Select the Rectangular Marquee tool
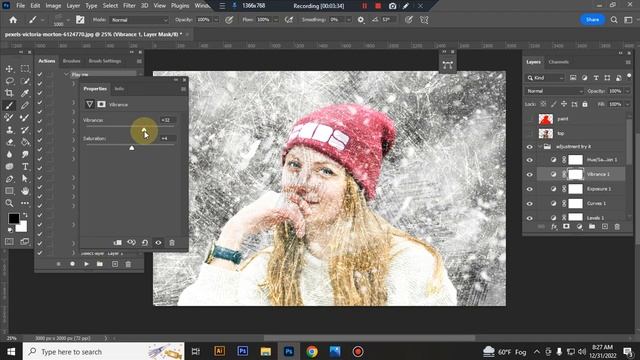This screenshot has width=640, height=360. pos(25,69)
